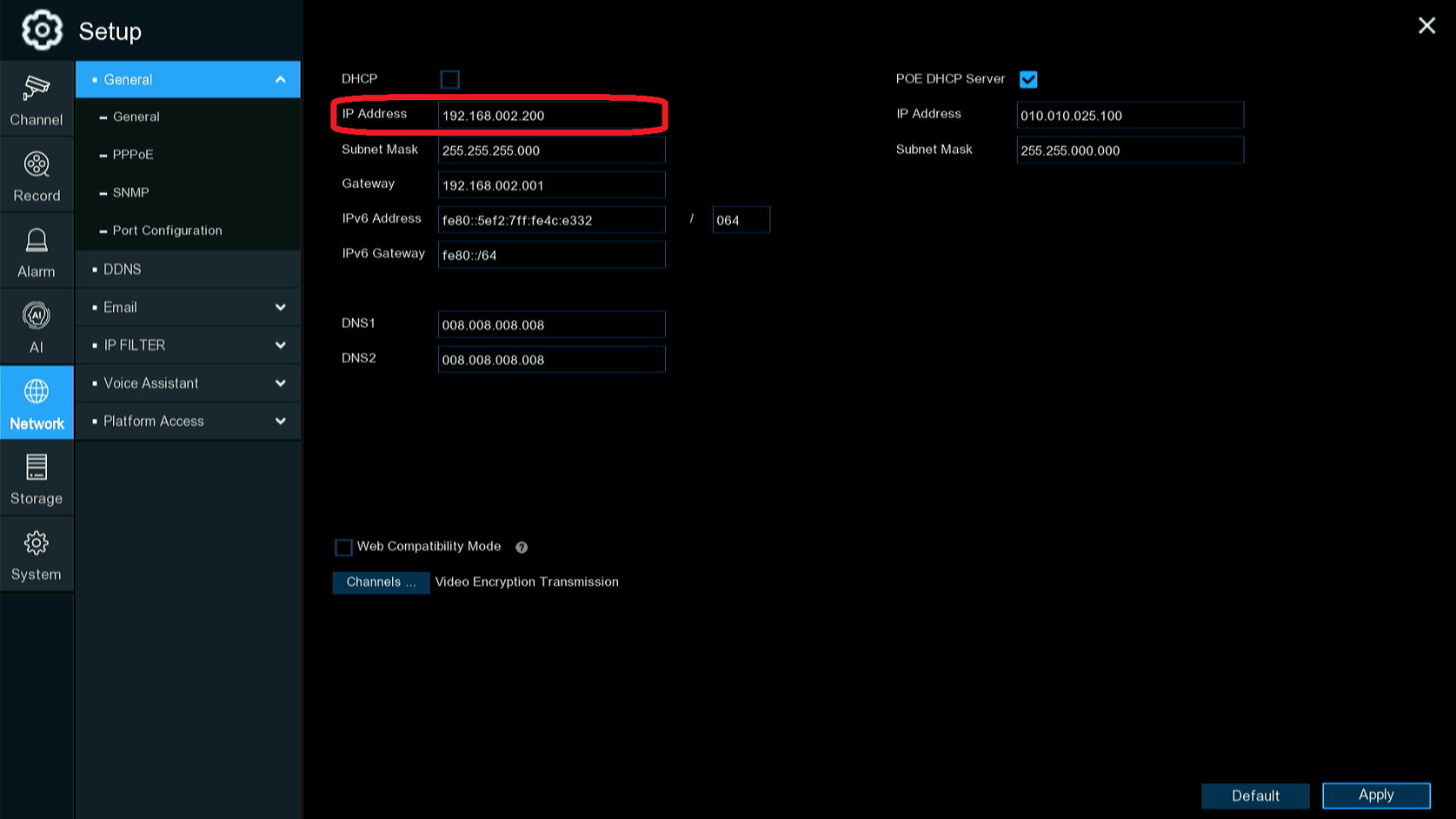Expand the Email settings section
This screenshot has height=819, width=1456.
click(188, 307)
